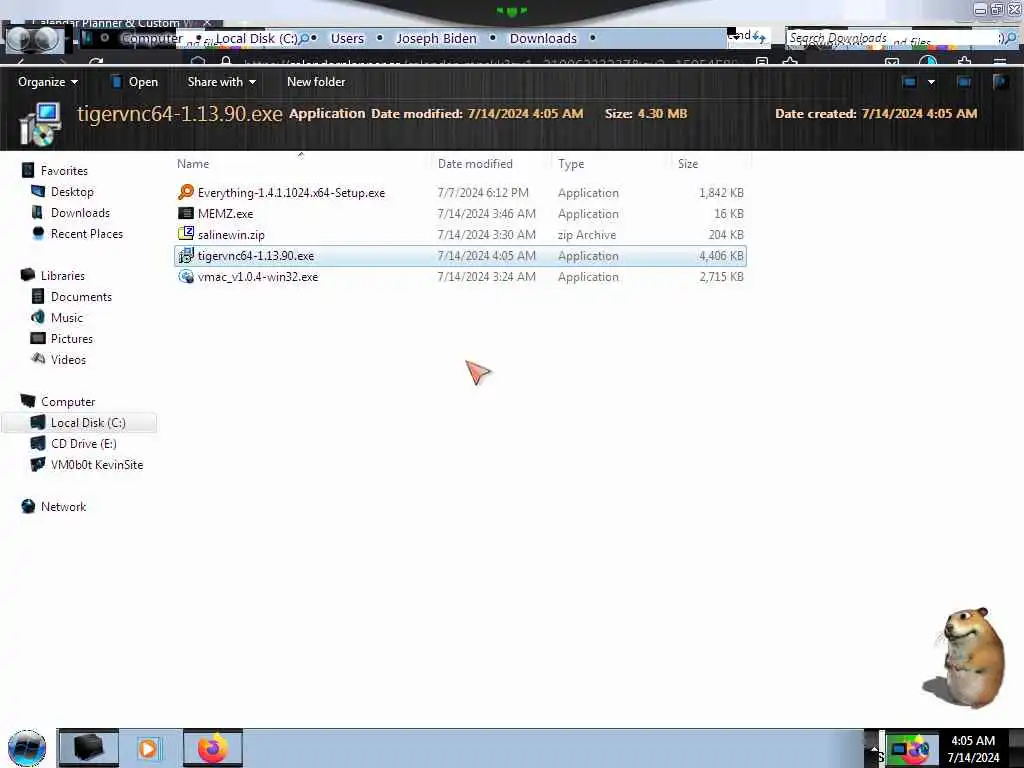Screen dimensions: 1024x768
Task: Click the change view icon
Action: (x=909, y=82)
